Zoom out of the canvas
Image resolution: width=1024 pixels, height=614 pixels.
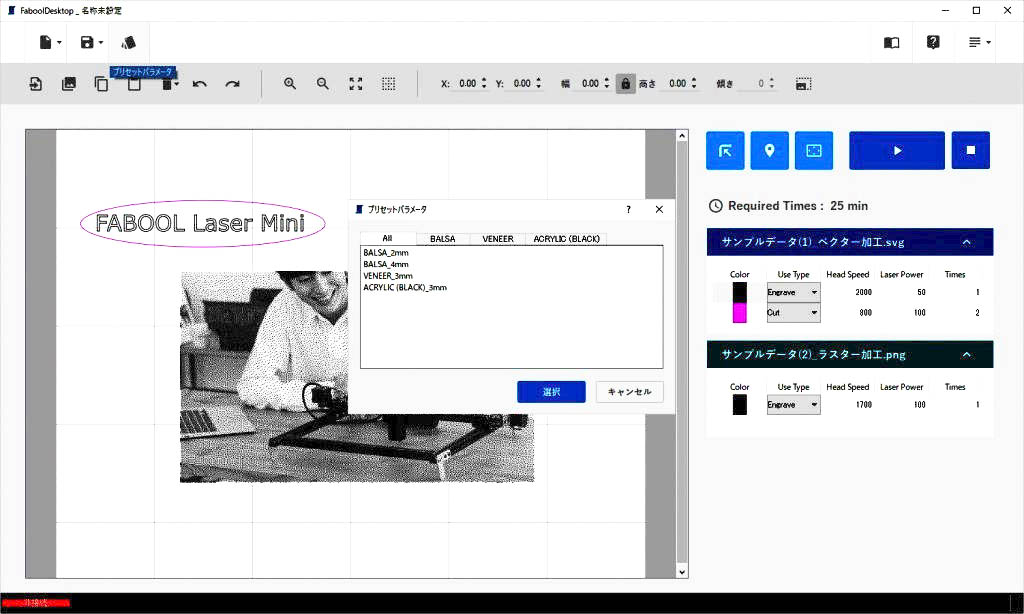[x=323, y=84]
